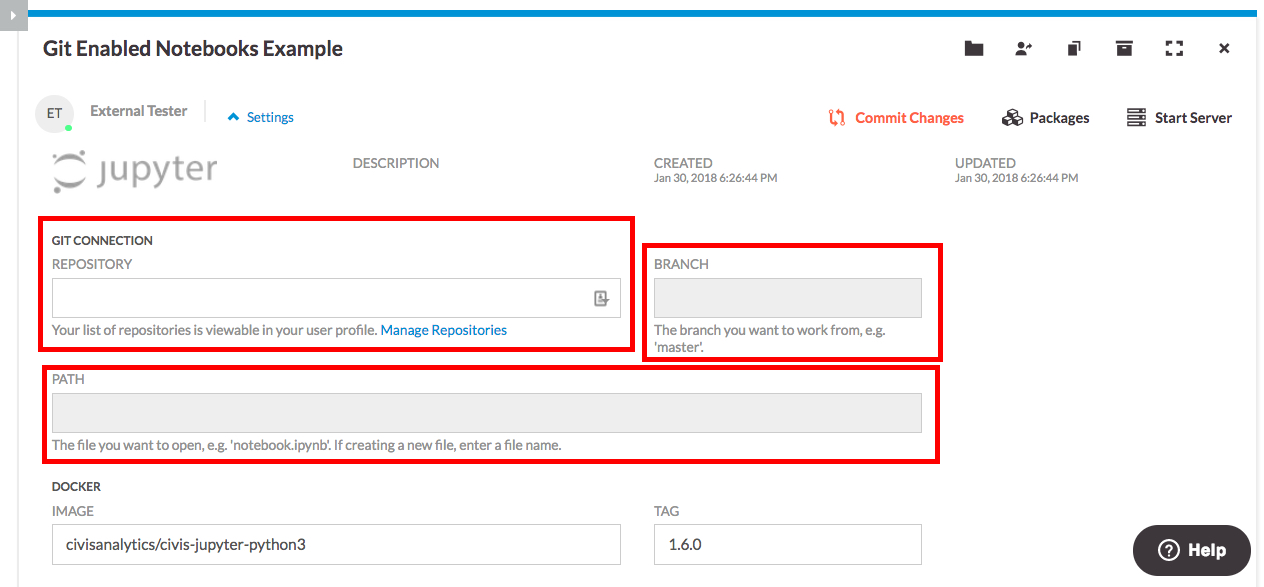Click the Branch input field
Viewport: 1264px width, 587px height.
pos(787,298)
